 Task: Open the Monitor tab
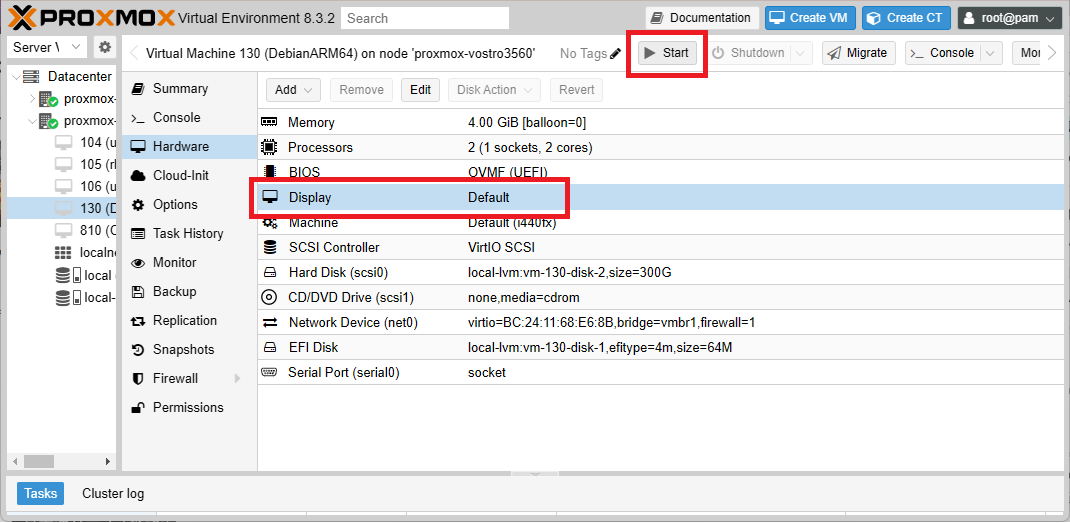pyautogui.click(x=189, y=262)
